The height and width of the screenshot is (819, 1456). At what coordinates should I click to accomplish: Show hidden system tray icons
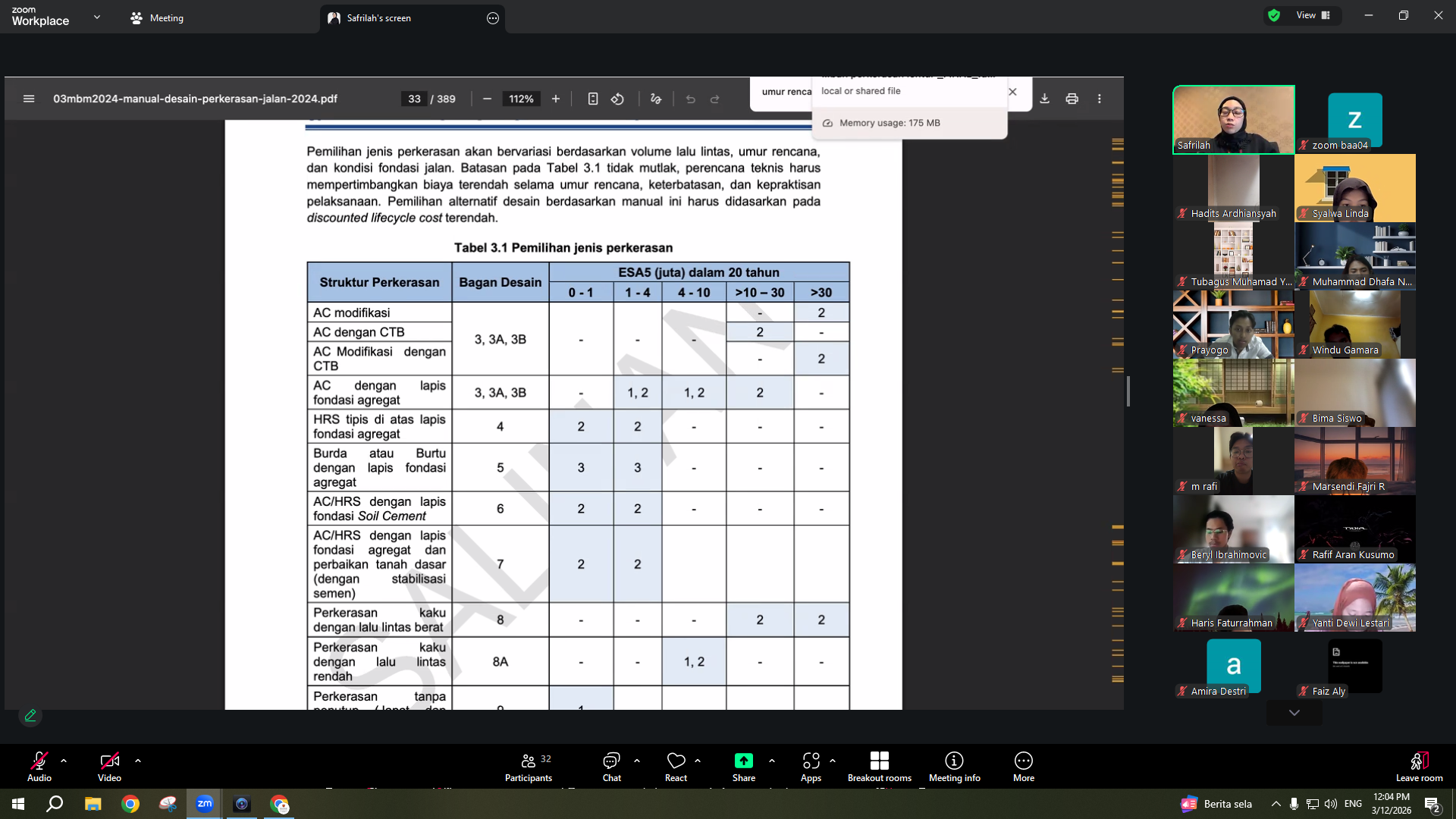point(1276,804)
